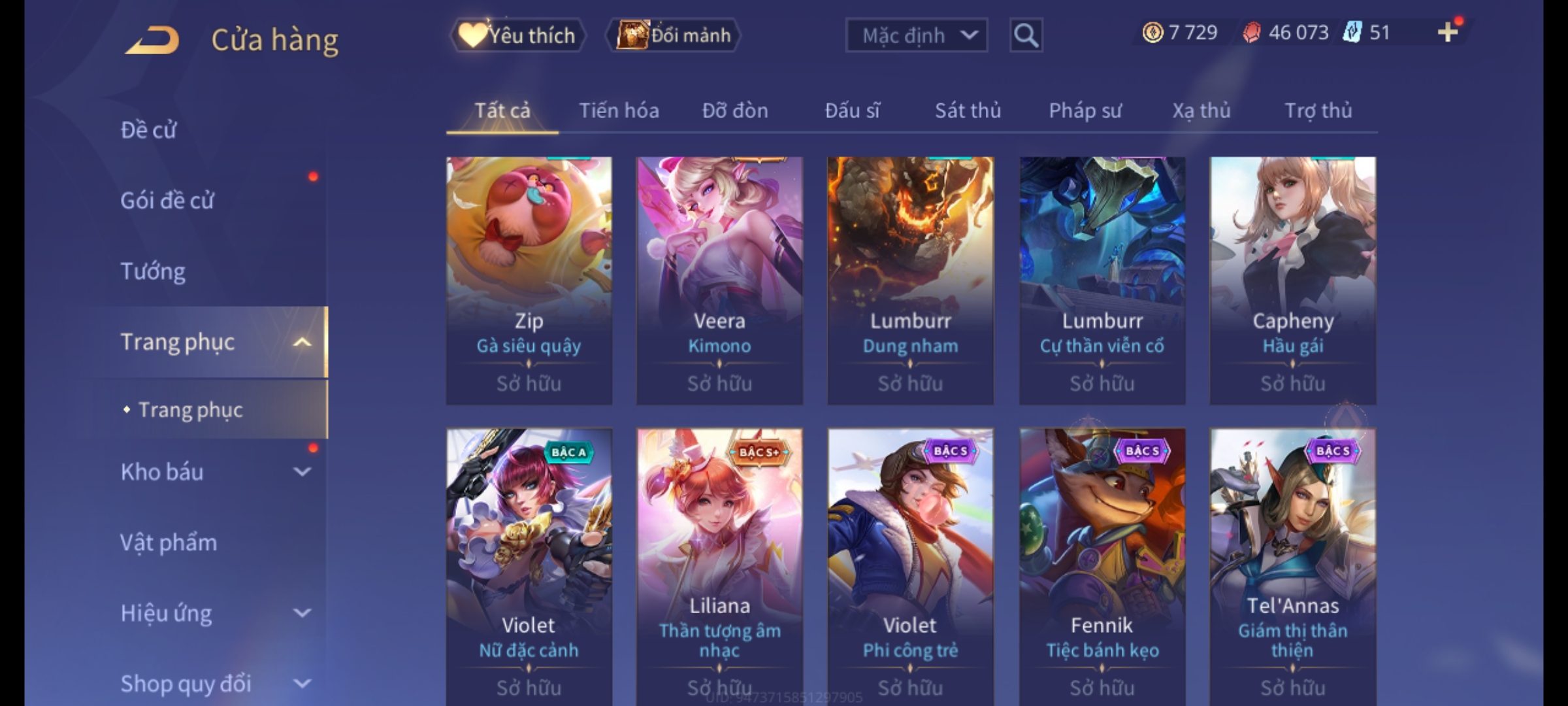This screenshot has height=706, width=1568.
Task: Open Đổi mảnh fragment exchange
Action: pyautogui.click(x=674, y=35)
